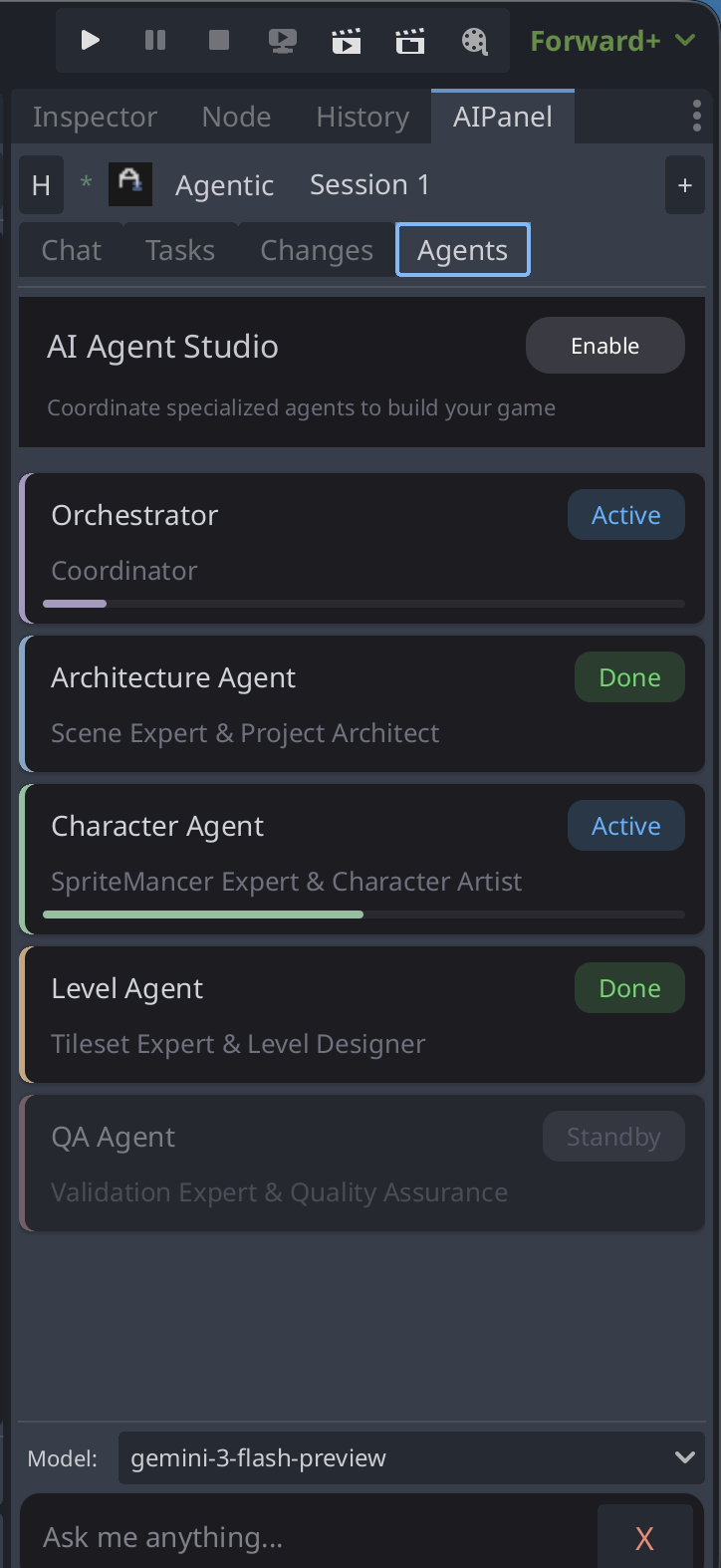Open the remote debug run icon
Screen dimensions: 721x1568
[283, 41]
